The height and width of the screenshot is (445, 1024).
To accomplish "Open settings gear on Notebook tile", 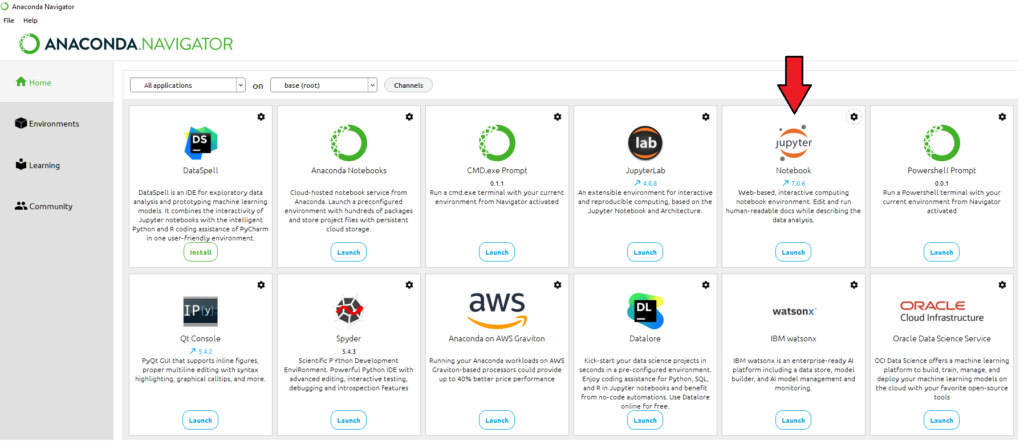I will pyautogui.click(x=854, y=117).
